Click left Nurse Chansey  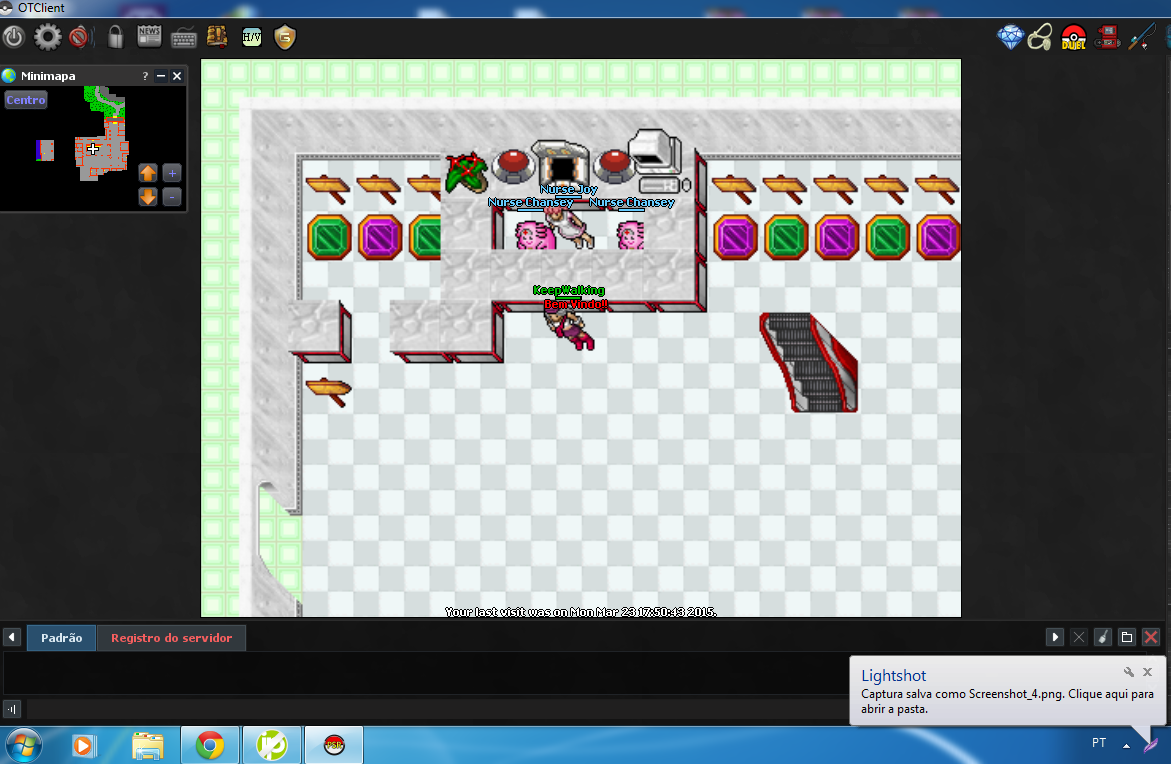[535, 233]
